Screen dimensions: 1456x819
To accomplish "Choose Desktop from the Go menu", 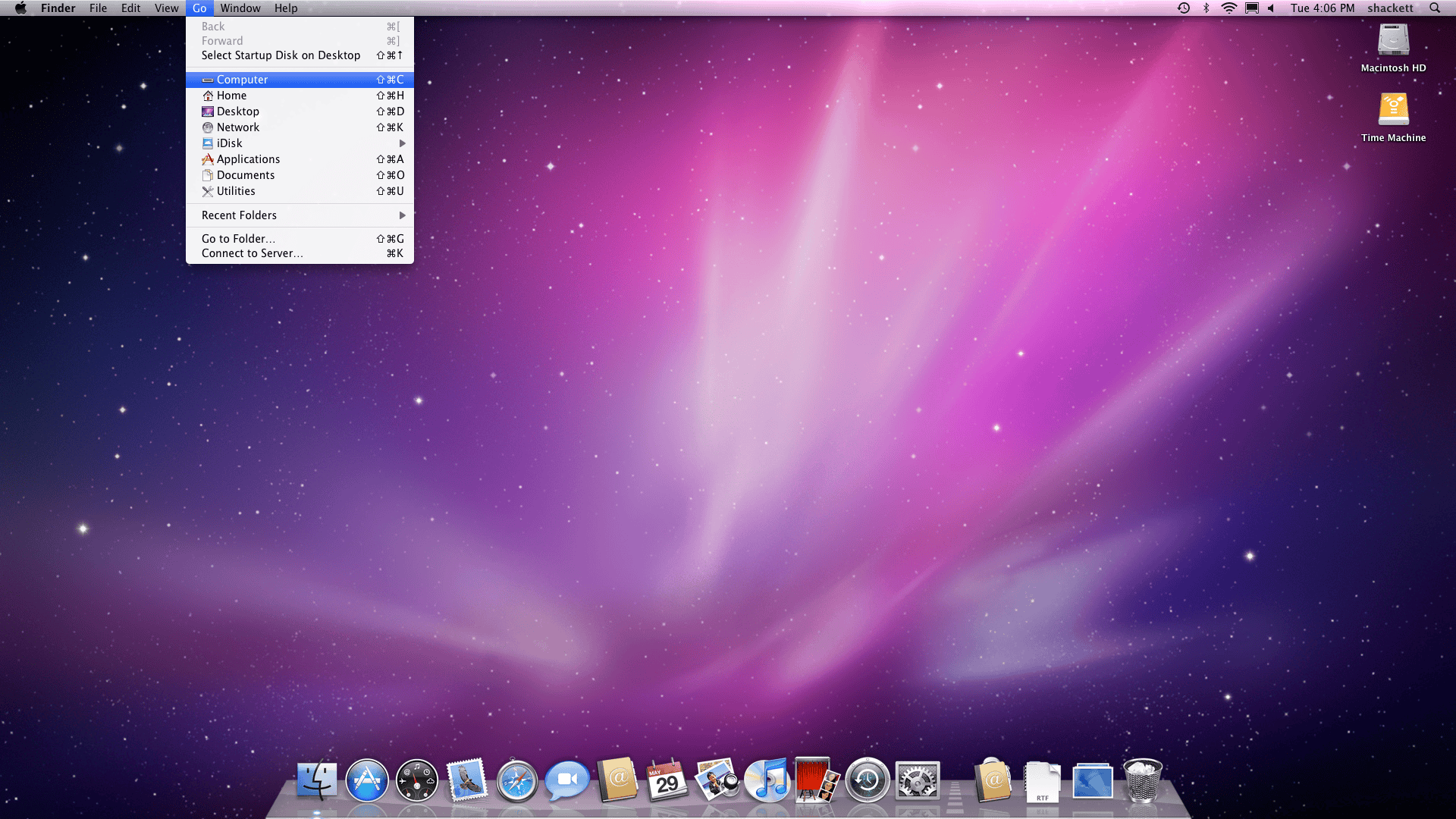I will [300, 111].
